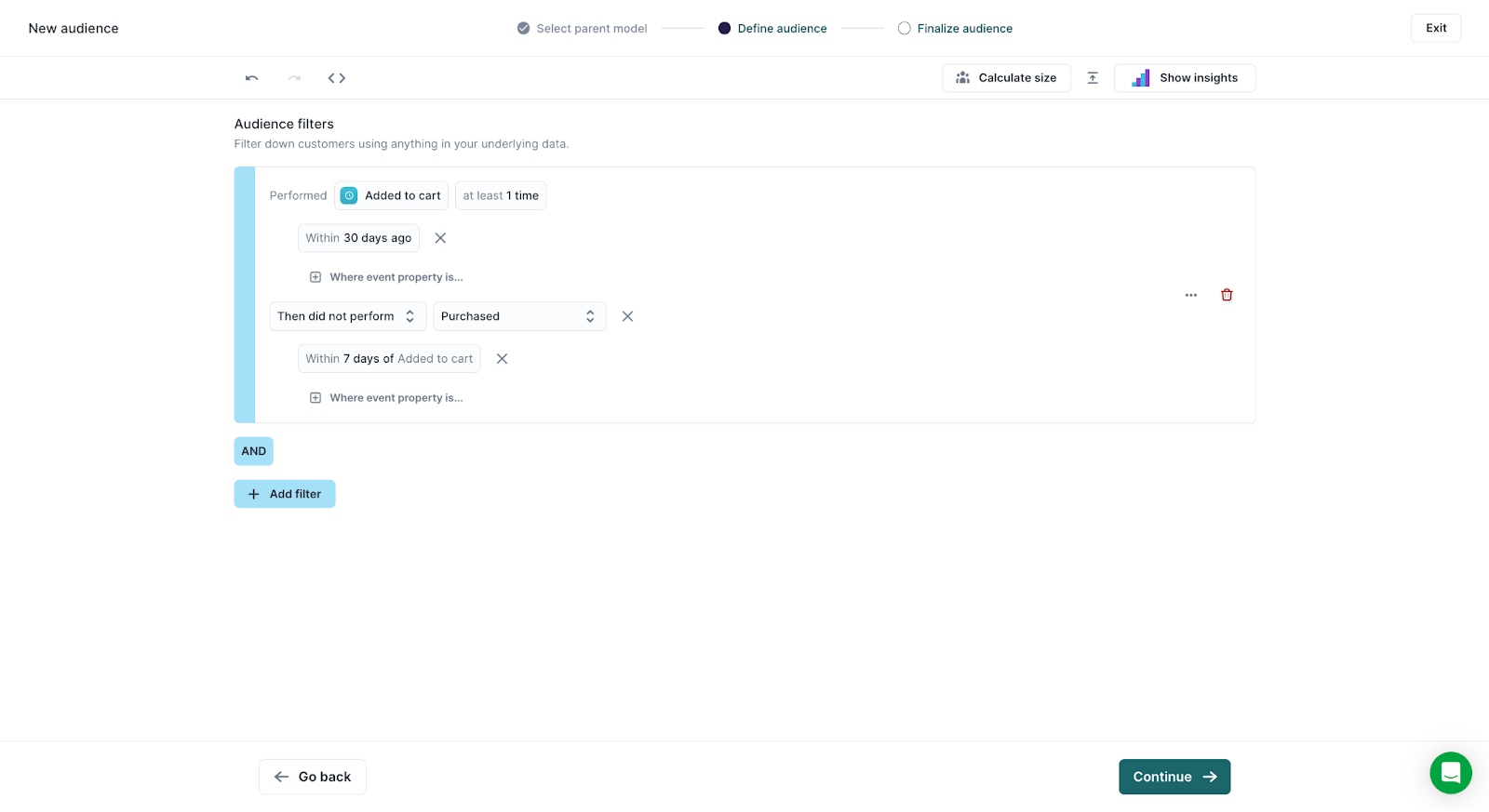The image size is (1489, 812).
Task: Click the redo arrow icon
Action: tap(294, 78)
